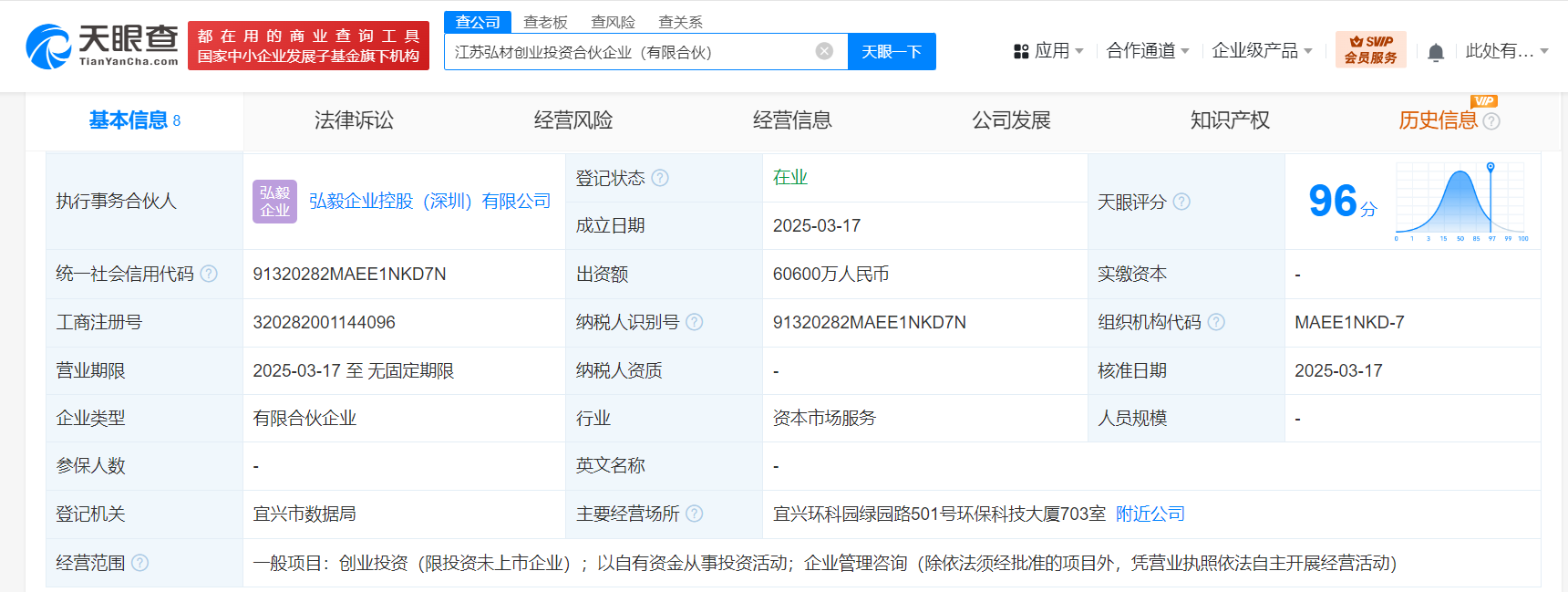Show help for 主要经营场所
1568x592 pixels.
[695, 514]
